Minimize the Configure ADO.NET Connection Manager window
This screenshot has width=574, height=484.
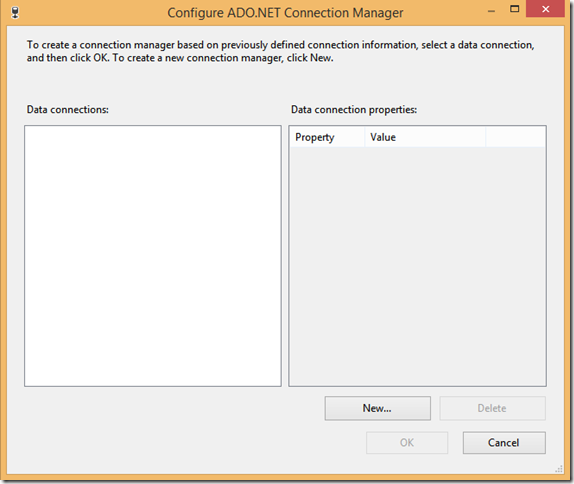click(x=492, y=11)
